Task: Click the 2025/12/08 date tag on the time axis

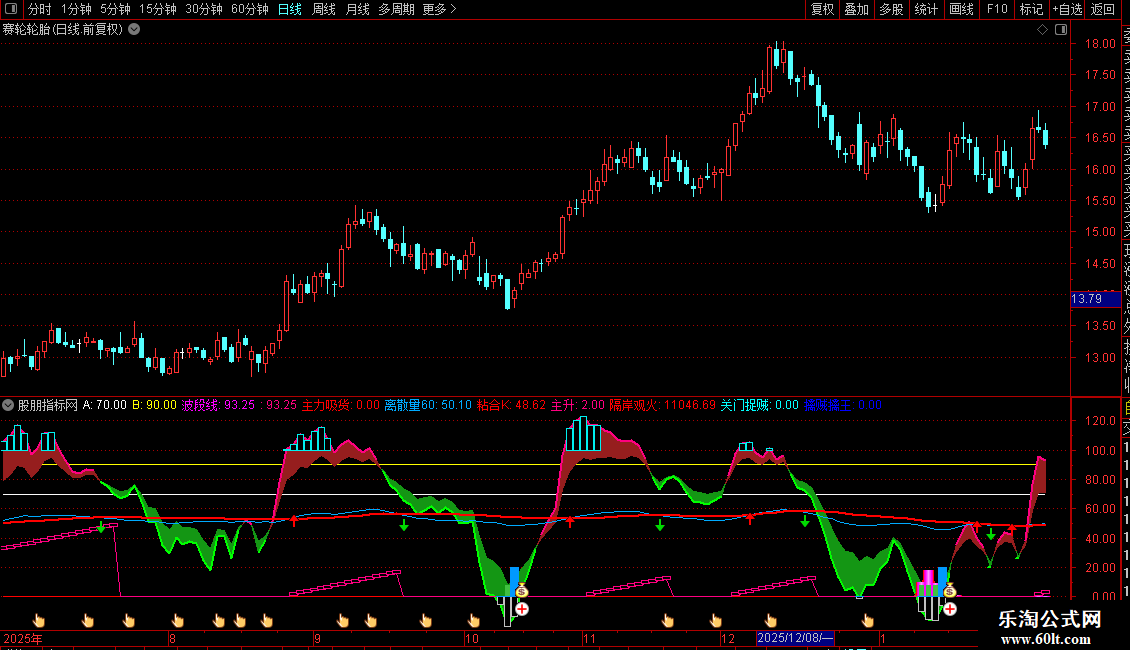Action: click(x=796, y=638)
